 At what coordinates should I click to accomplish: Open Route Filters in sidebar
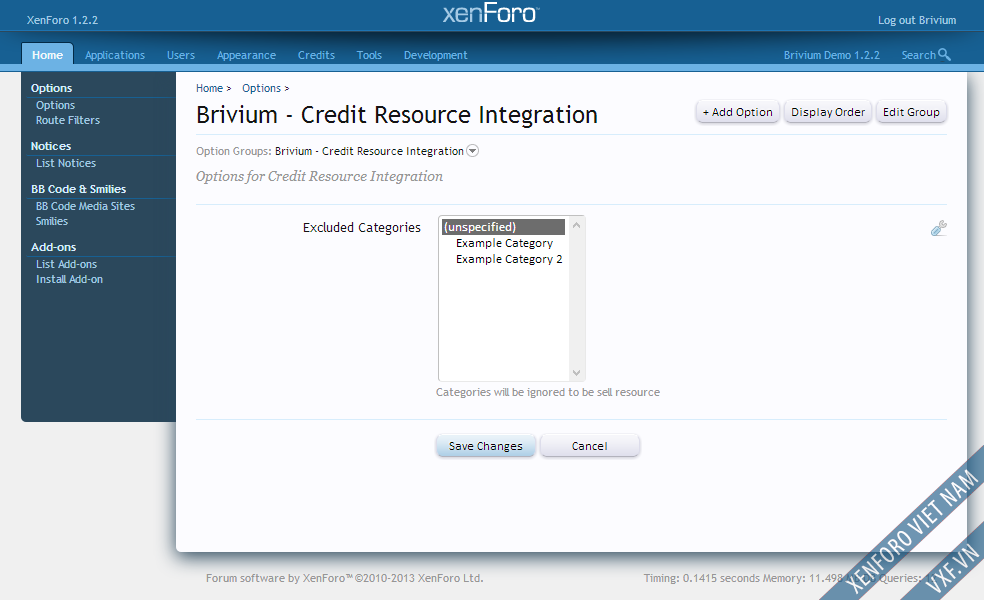(x=68, y=120)
